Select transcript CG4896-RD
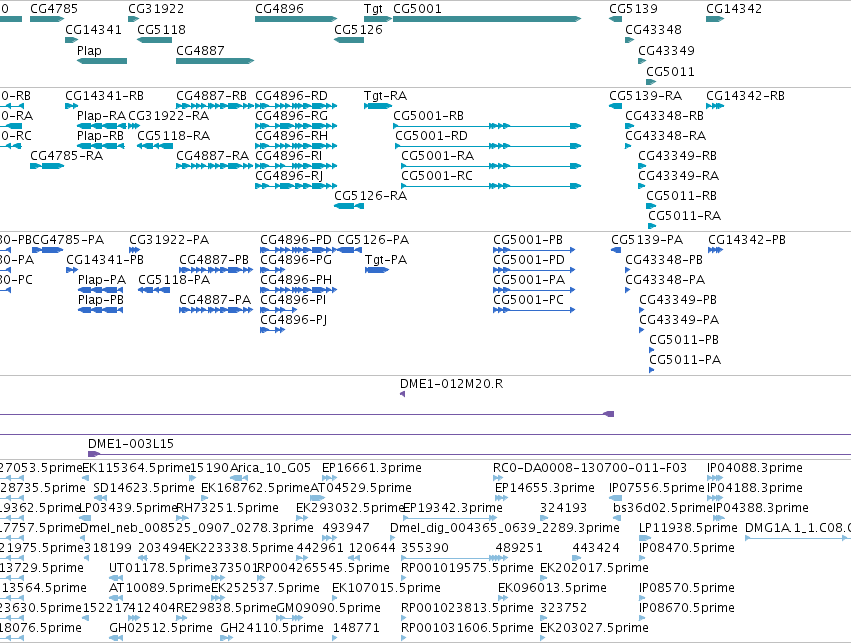The width and height of the screenshot is (851, 643). coord(291,96)
